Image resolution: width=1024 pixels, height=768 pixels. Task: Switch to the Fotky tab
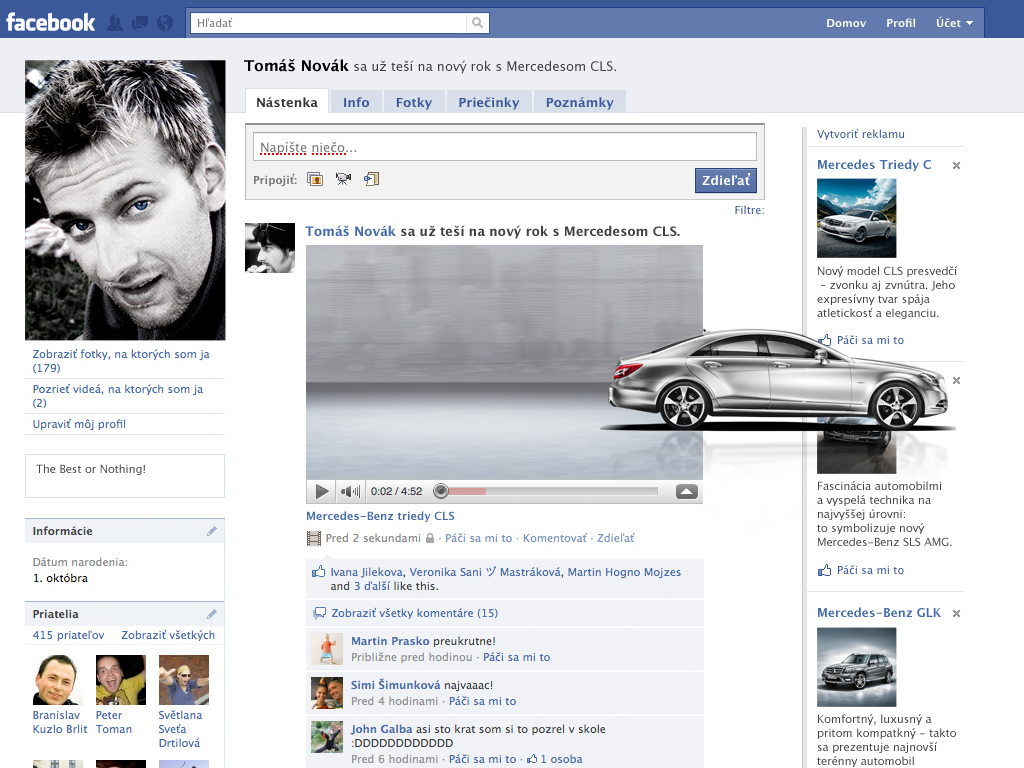click(x=413, y=102)
